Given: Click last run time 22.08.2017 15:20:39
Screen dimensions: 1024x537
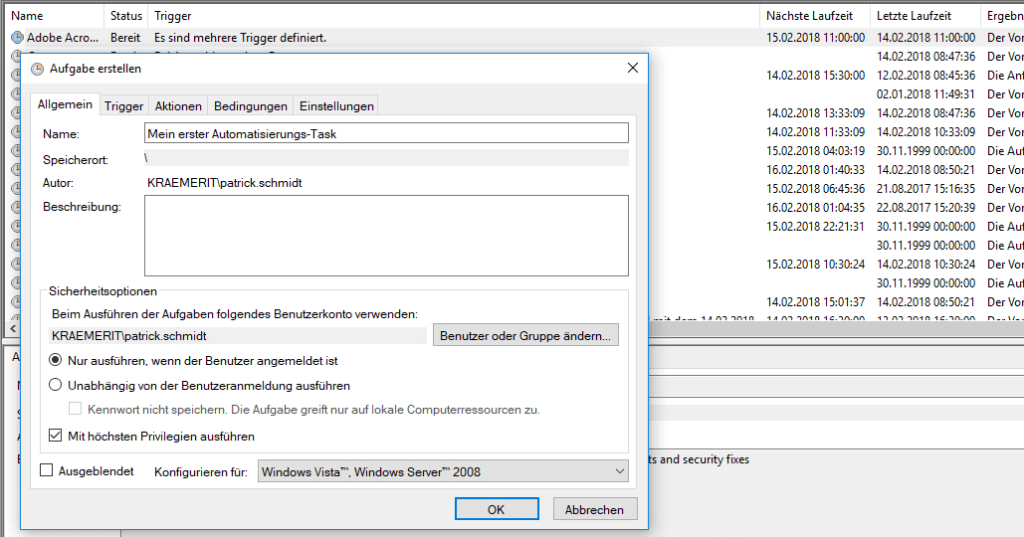Looking at the screenshot, I should click(x=925, y=208).
